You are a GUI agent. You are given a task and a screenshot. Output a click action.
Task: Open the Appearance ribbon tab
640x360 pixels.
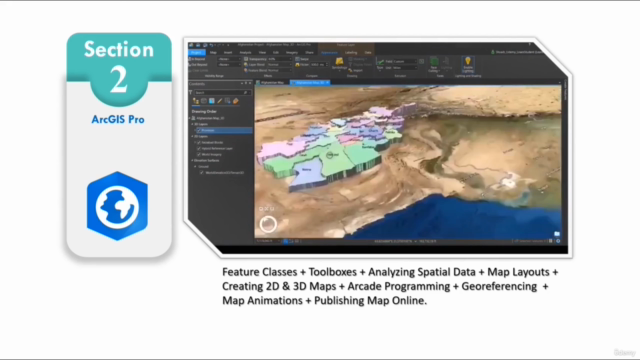tap(329, 53)
